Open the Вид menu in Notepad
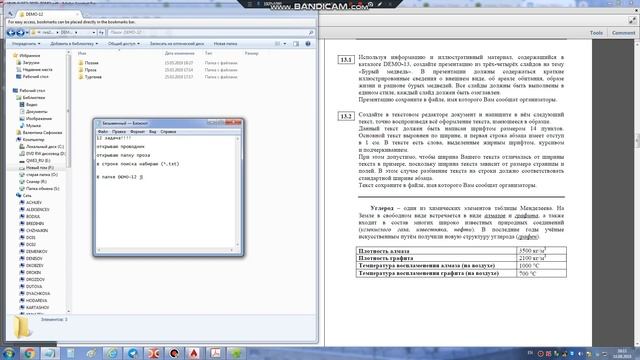Image resolution: width=640 pixels, height=360 pixels. point(153,132)
